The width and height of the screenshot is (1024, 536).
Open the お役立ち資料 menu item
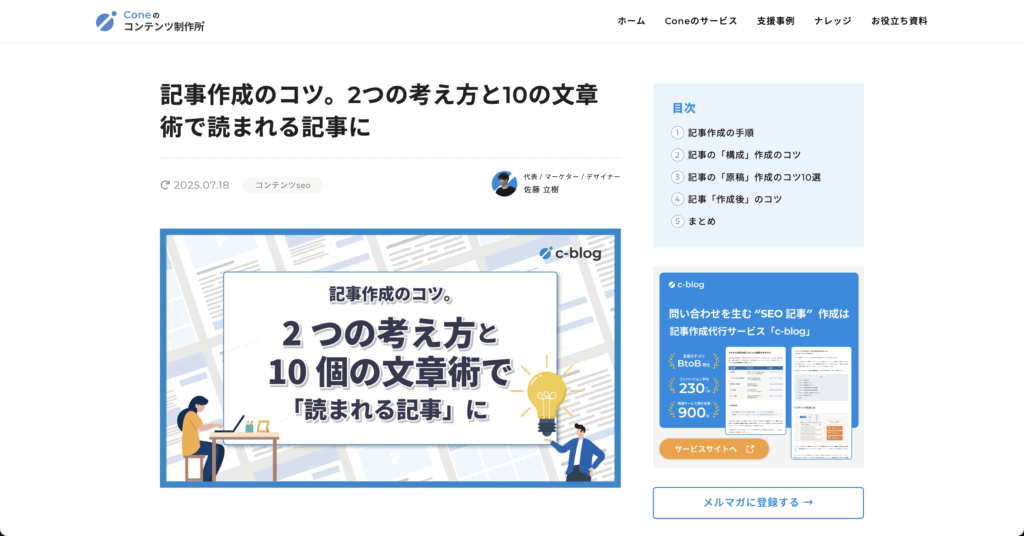pyautogui.click(x=899, y=21)
